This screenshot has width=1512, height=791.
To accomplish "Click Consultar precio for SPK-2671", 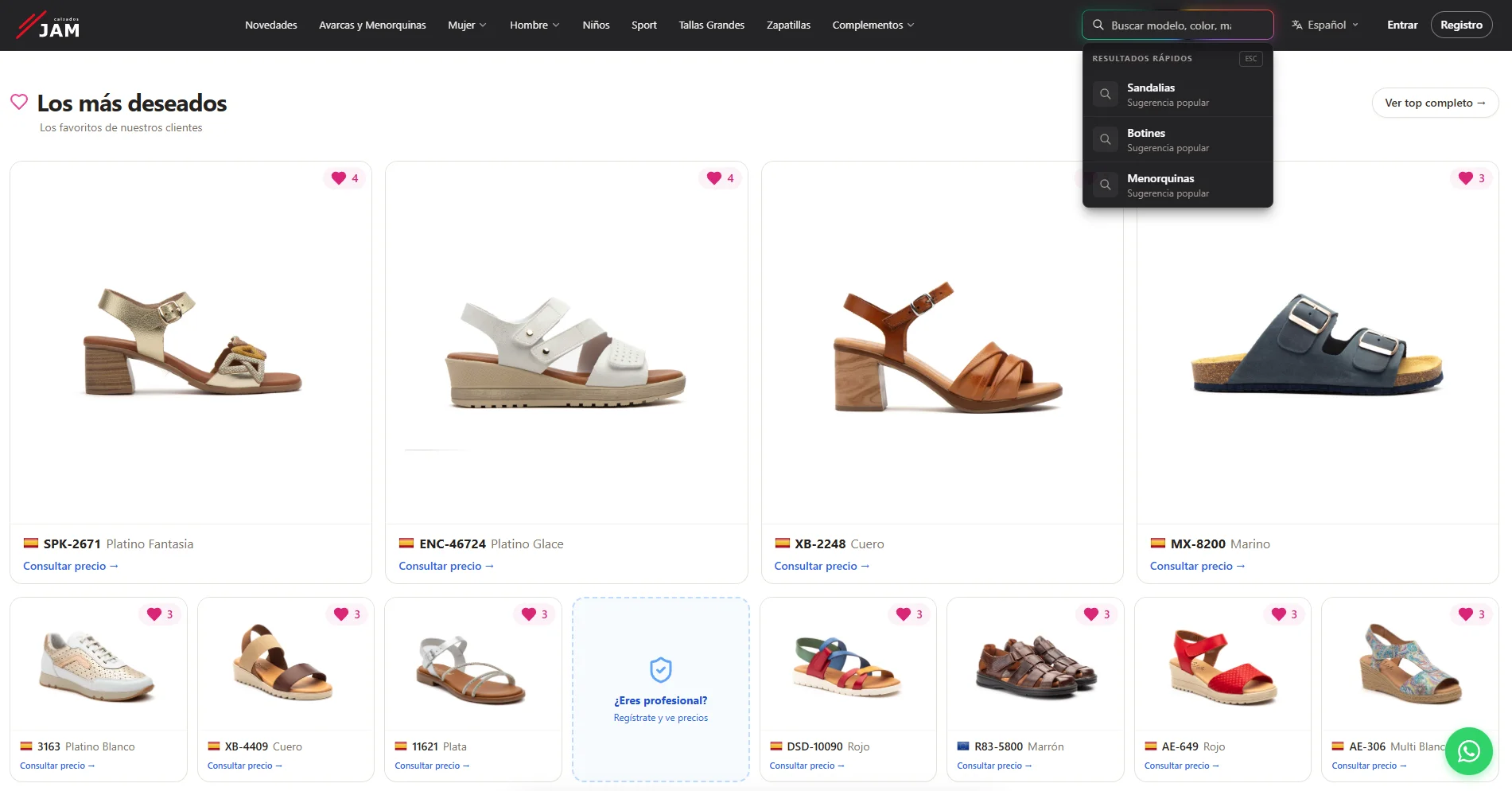I will point(71,566).
